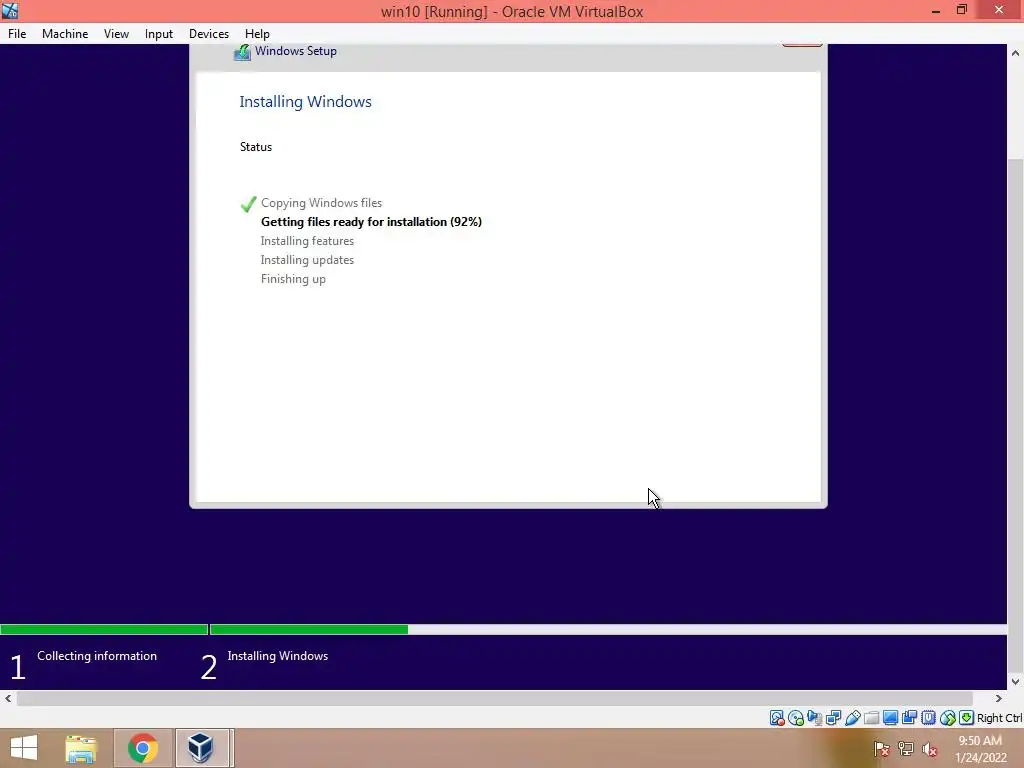Open the audio status indicator
This screenshot has height=768, width=1024.
click(x=814, y=718)
